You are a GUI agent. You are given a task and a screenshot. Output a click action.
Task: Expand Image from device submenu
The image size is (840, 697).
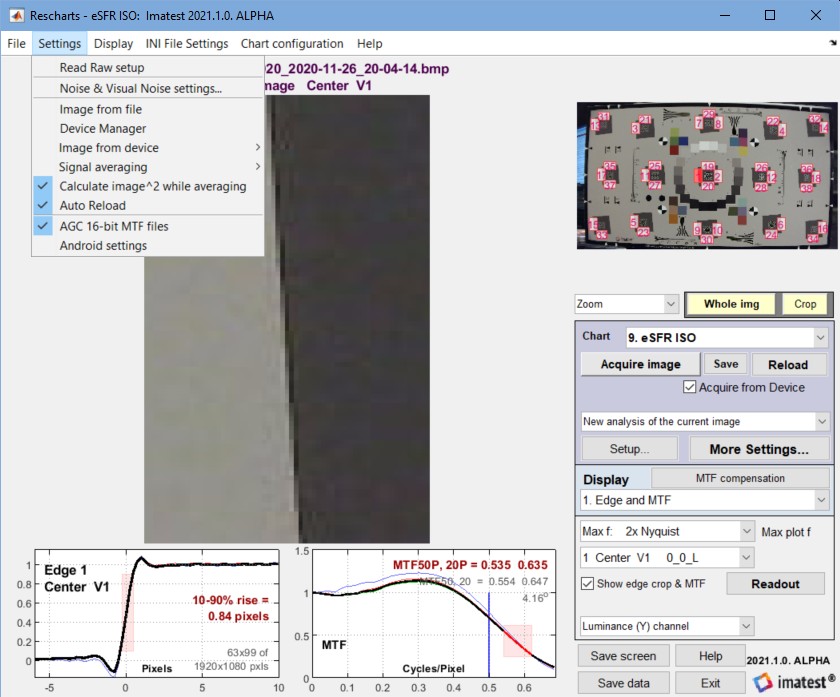tap(148, 148)
